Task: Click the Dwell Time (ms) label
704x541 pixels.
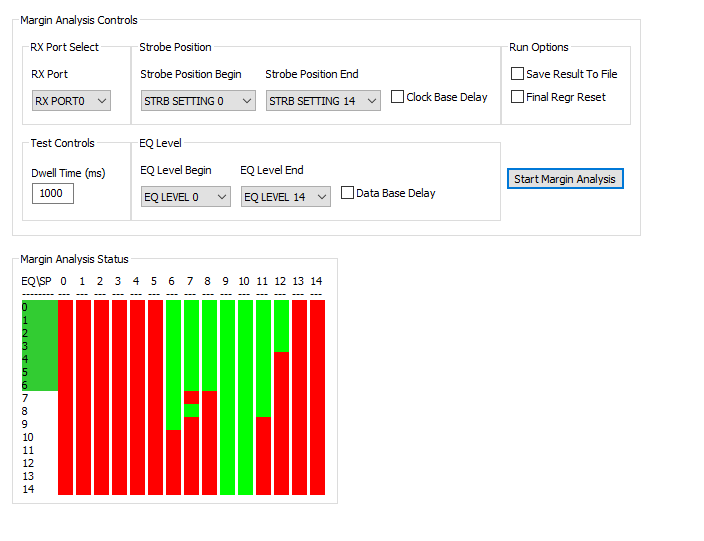Action: 68,173
